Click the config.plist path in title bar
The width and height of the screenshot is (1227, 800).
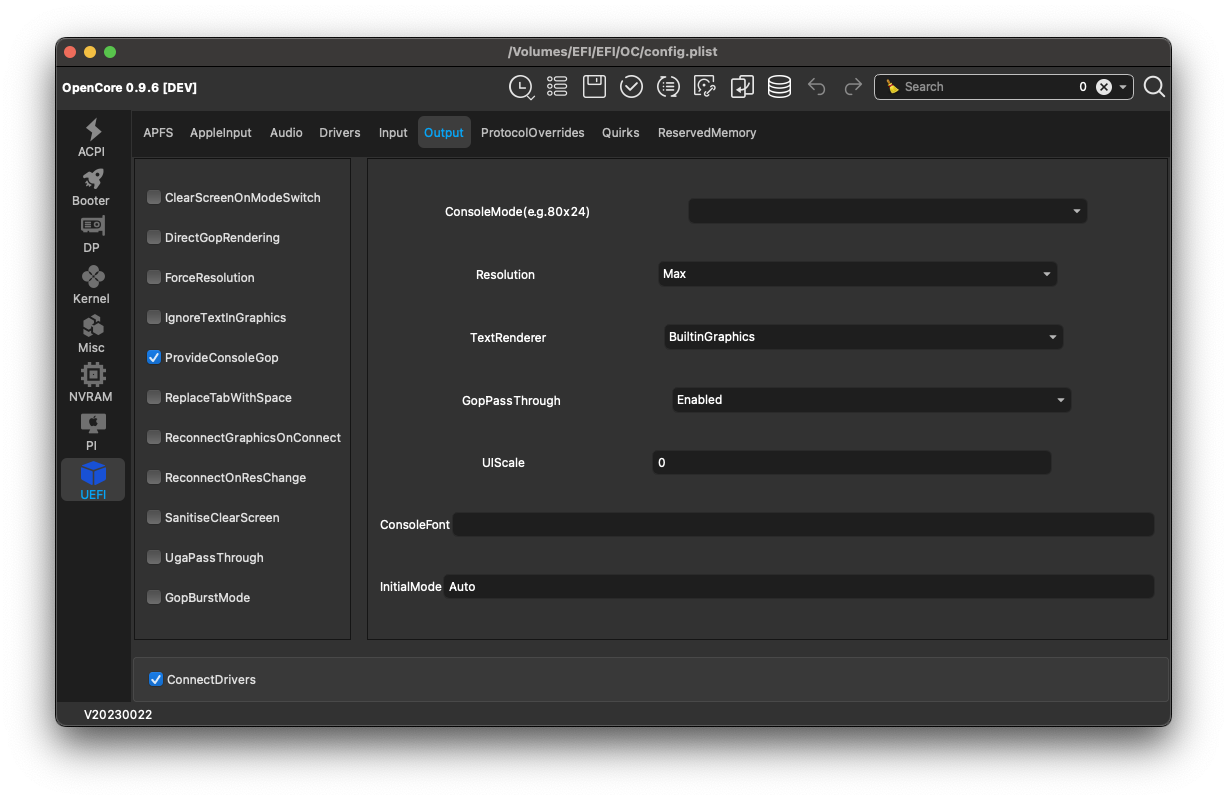pos(613,52)
